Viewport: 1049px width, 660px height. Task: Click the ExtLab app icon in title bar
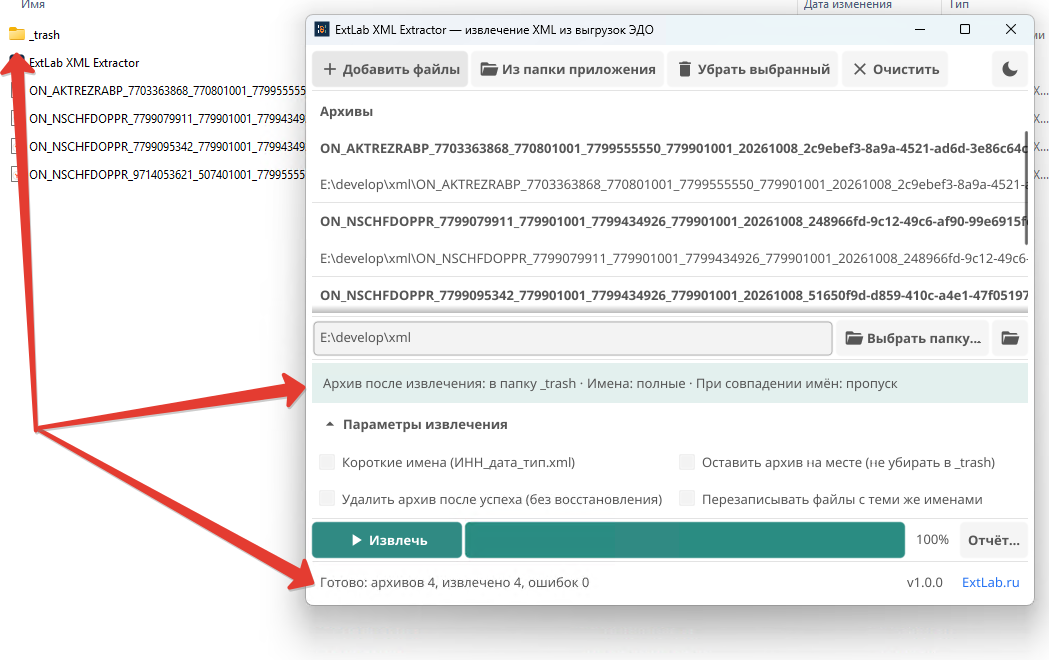pyautogui.click(x=322, y=29)
